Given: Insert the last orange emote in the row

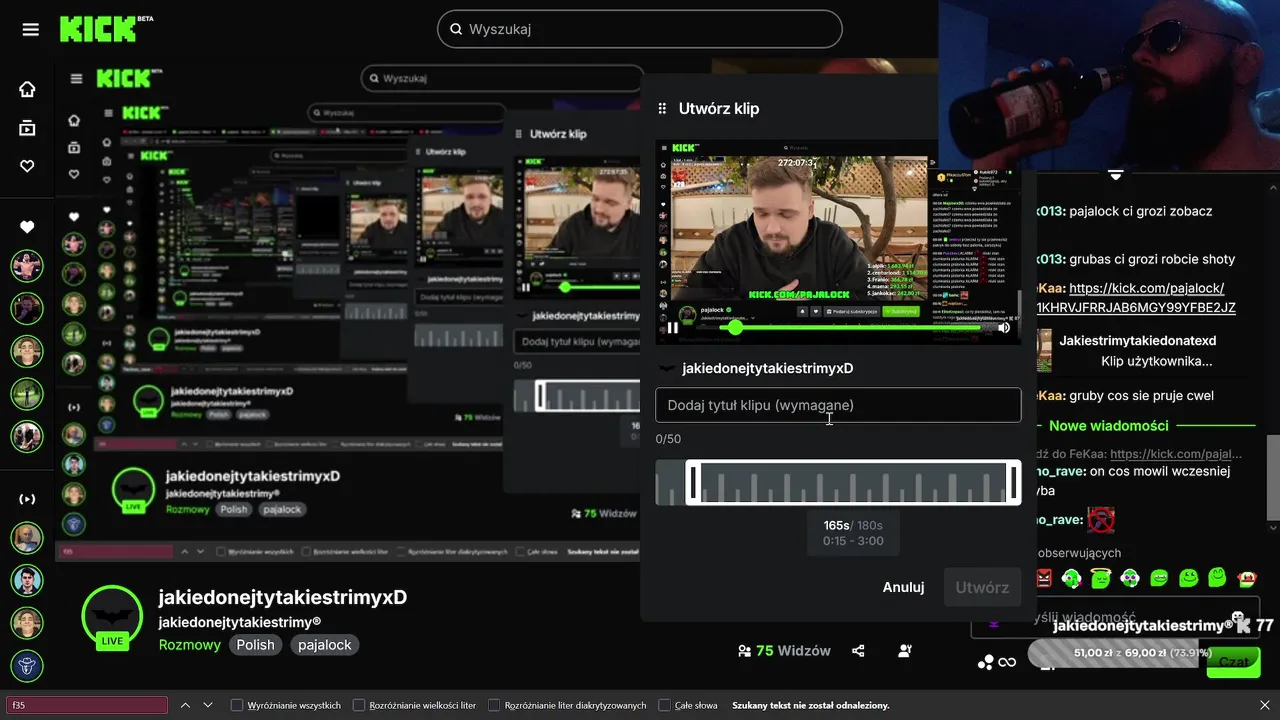Looking at the screenshot, I should pyautogui.click(x=1247, y=578).
